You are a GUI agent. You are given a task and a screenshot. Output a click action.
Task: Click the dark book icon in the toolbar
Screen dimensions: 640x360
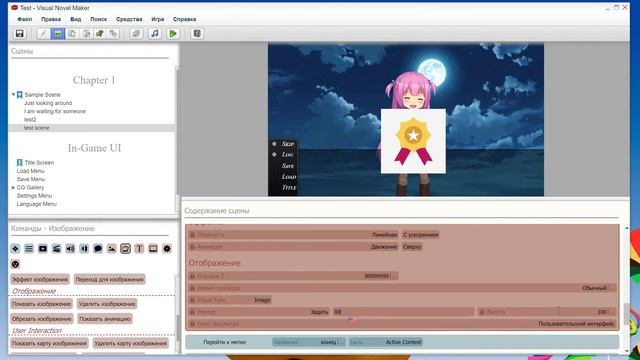pyautogui.click(x=197, y=33)
